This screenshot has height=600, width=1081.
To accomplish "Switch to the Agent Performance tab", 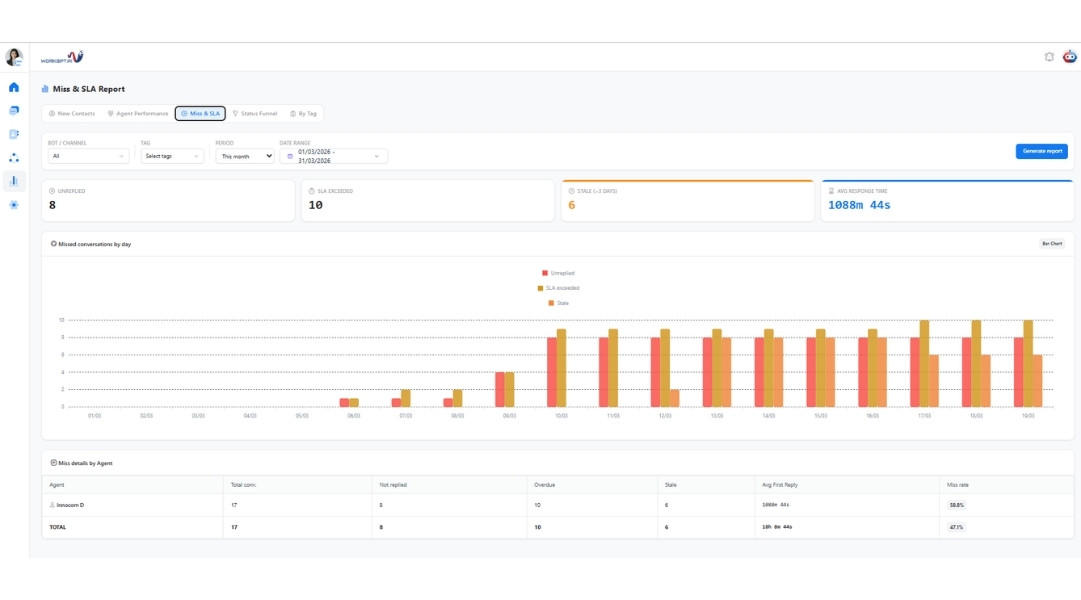I will tap(138, 114).
